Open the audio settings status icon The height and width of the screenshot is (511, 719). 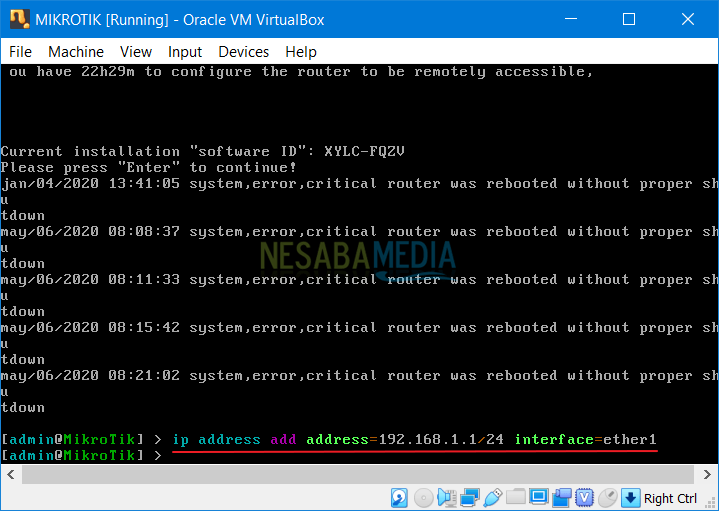[446, 498]
